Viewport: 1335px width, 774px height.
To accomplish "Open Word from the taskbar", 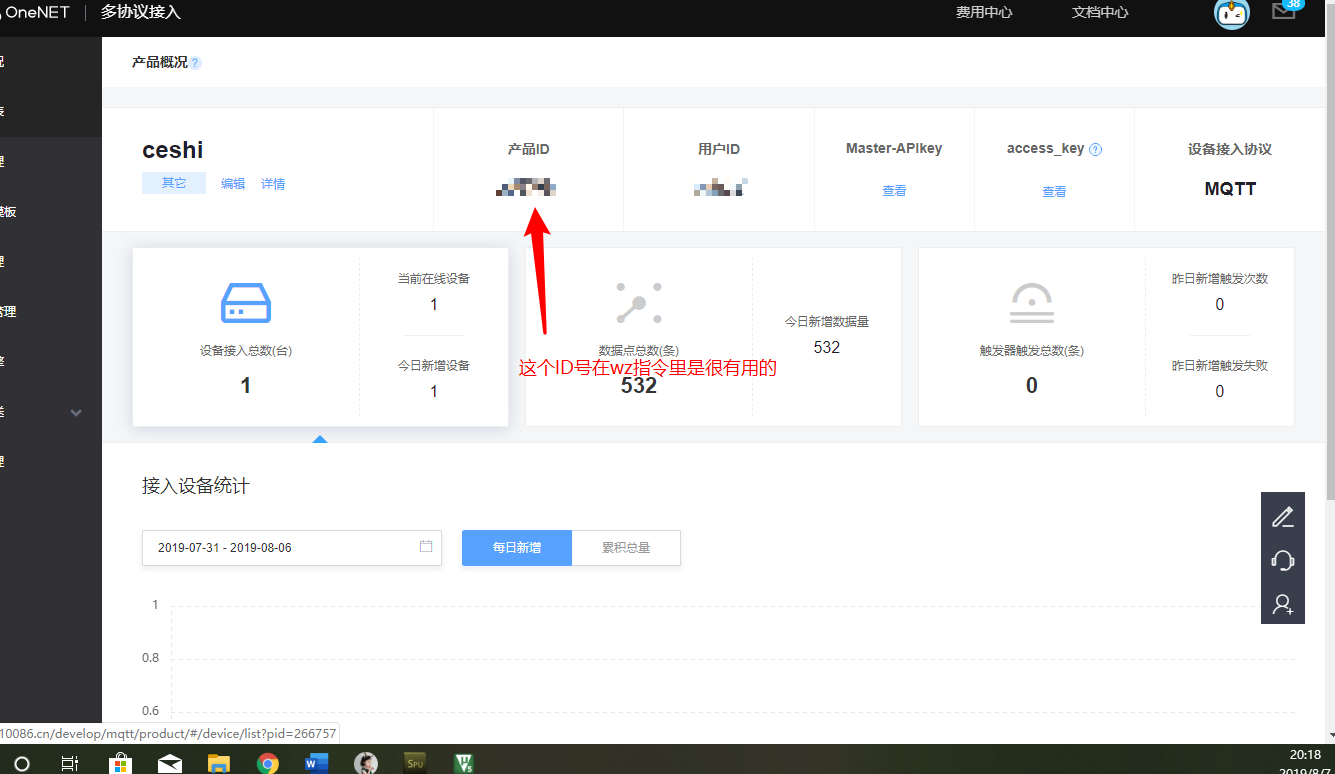I will [316, 762].
